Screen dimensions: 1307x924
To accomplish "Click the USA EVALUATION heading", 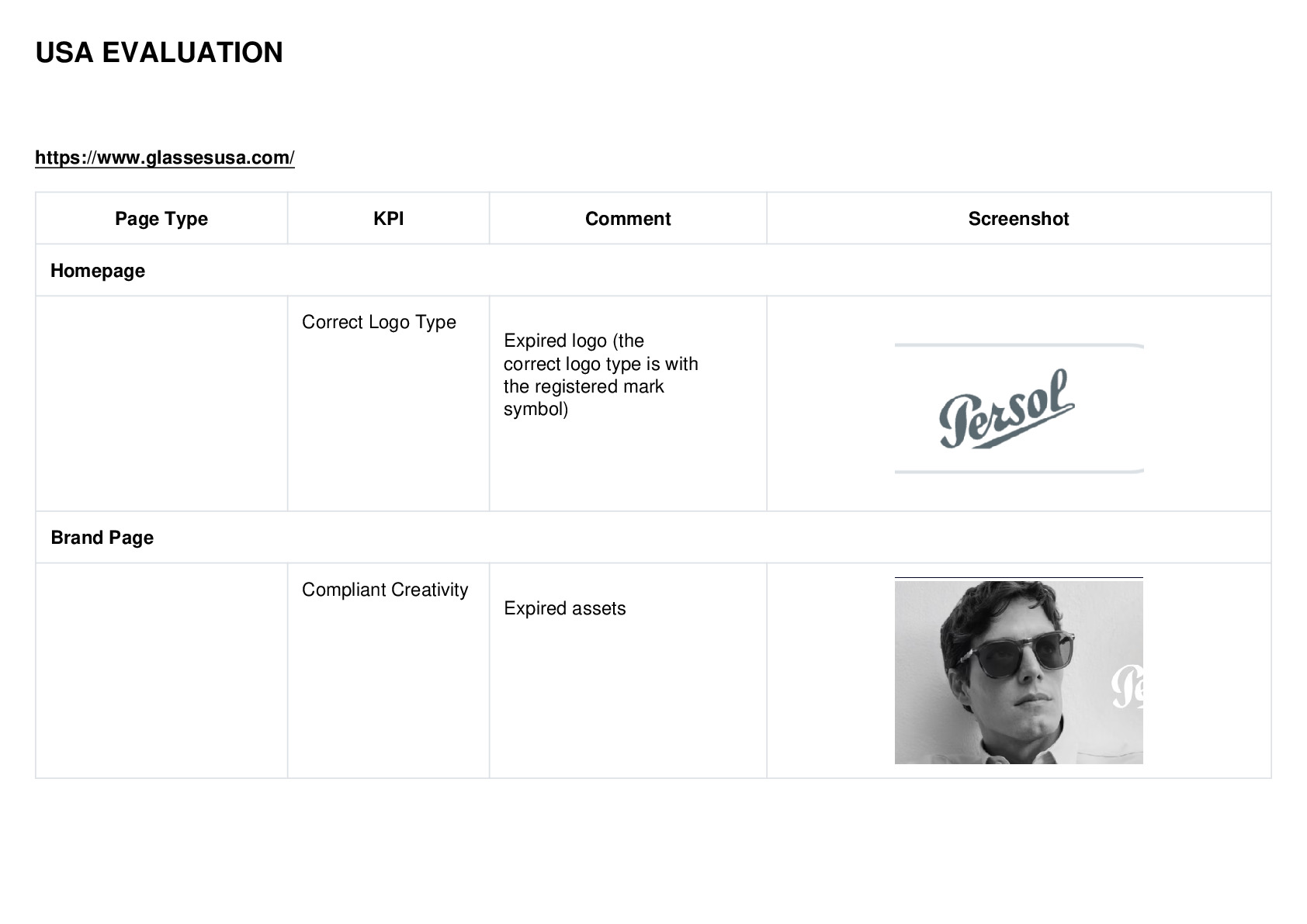I will [159, 53].
